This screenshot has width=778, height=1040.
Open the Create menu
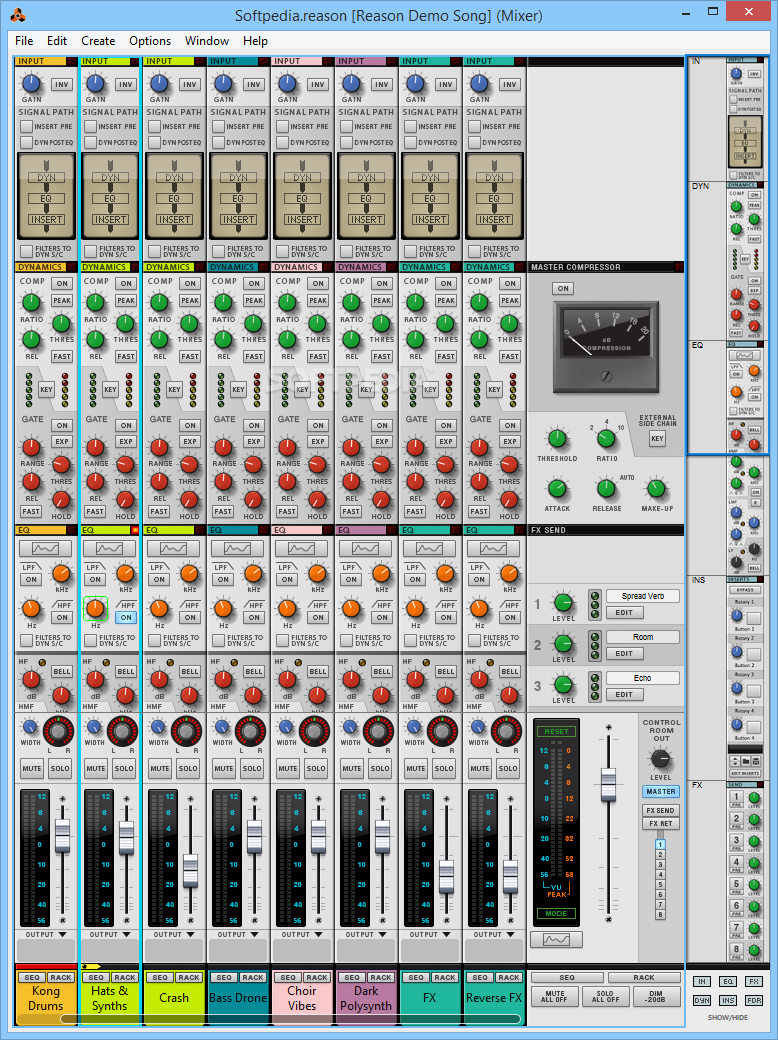[x=98, y=40]
